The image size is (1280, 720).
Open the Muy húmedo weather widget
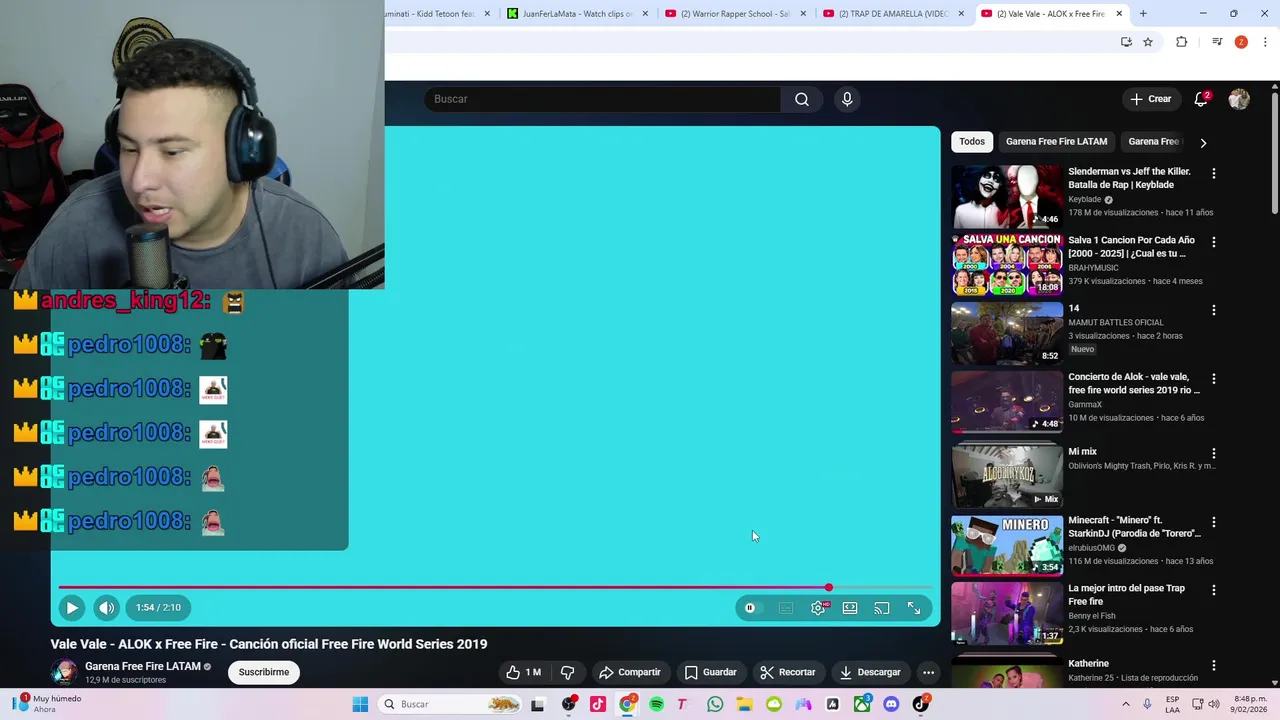(x=48, y=704)
